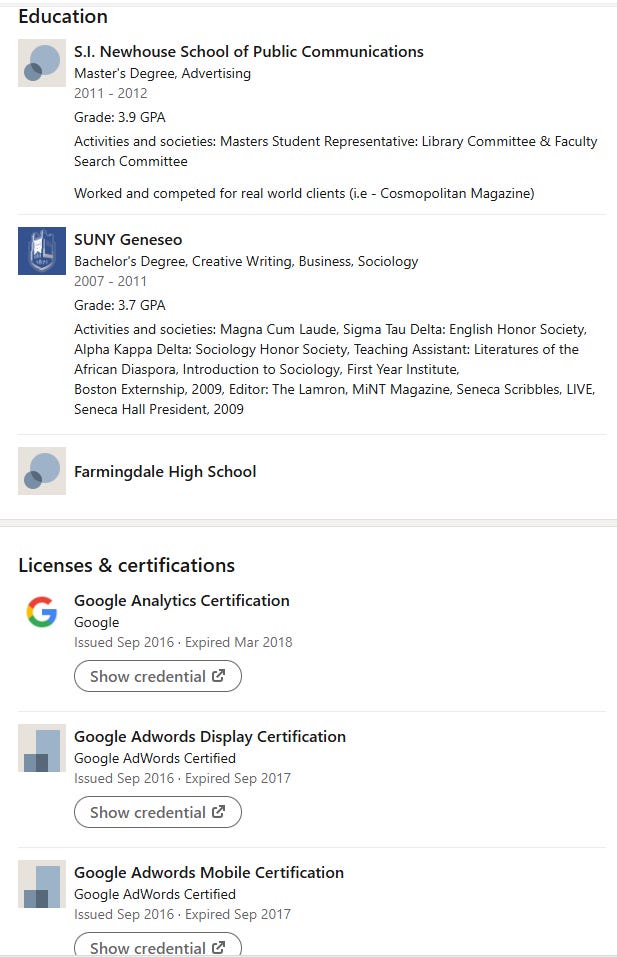617x957 pixels.
Task: Open the S.I. Newhouse School placeholder logo
Action: tap(41, 63)
